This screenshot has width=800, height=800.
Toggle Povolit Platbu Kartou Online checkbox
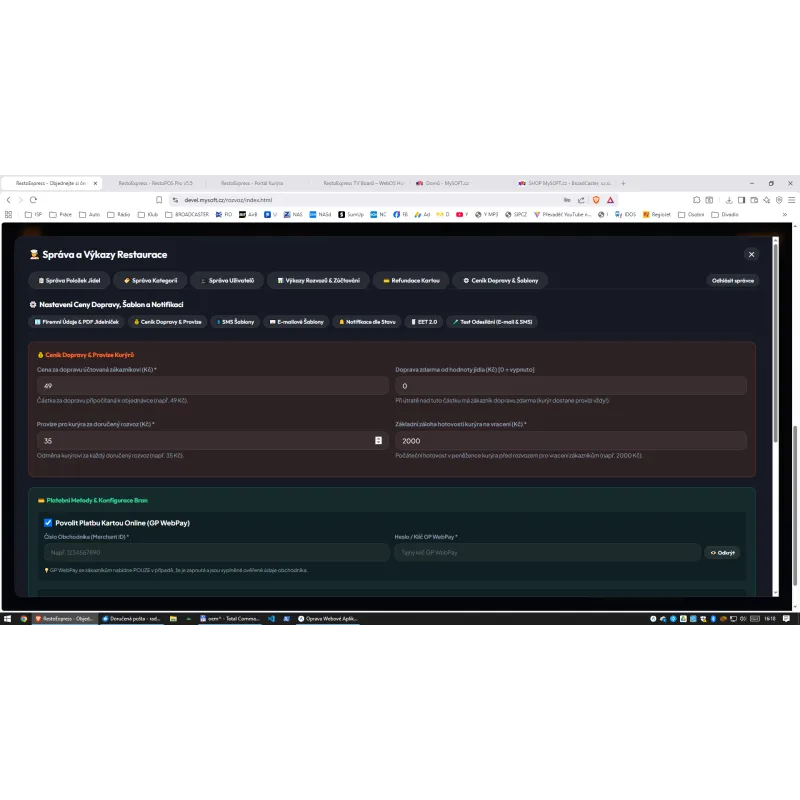point(48,522)
